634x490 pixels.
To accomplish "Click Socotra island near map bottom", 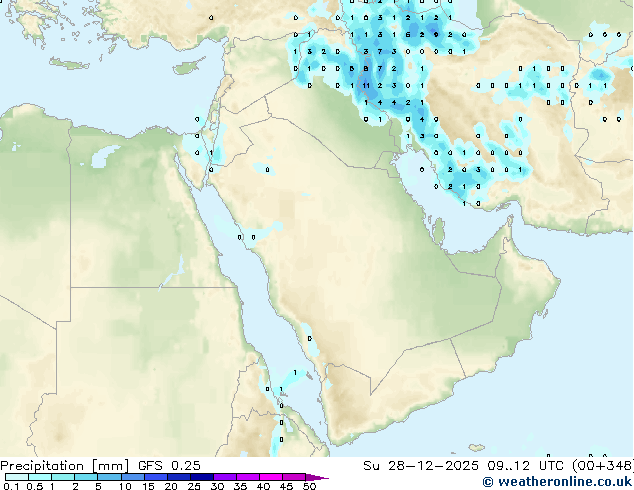I will (477, 448).
